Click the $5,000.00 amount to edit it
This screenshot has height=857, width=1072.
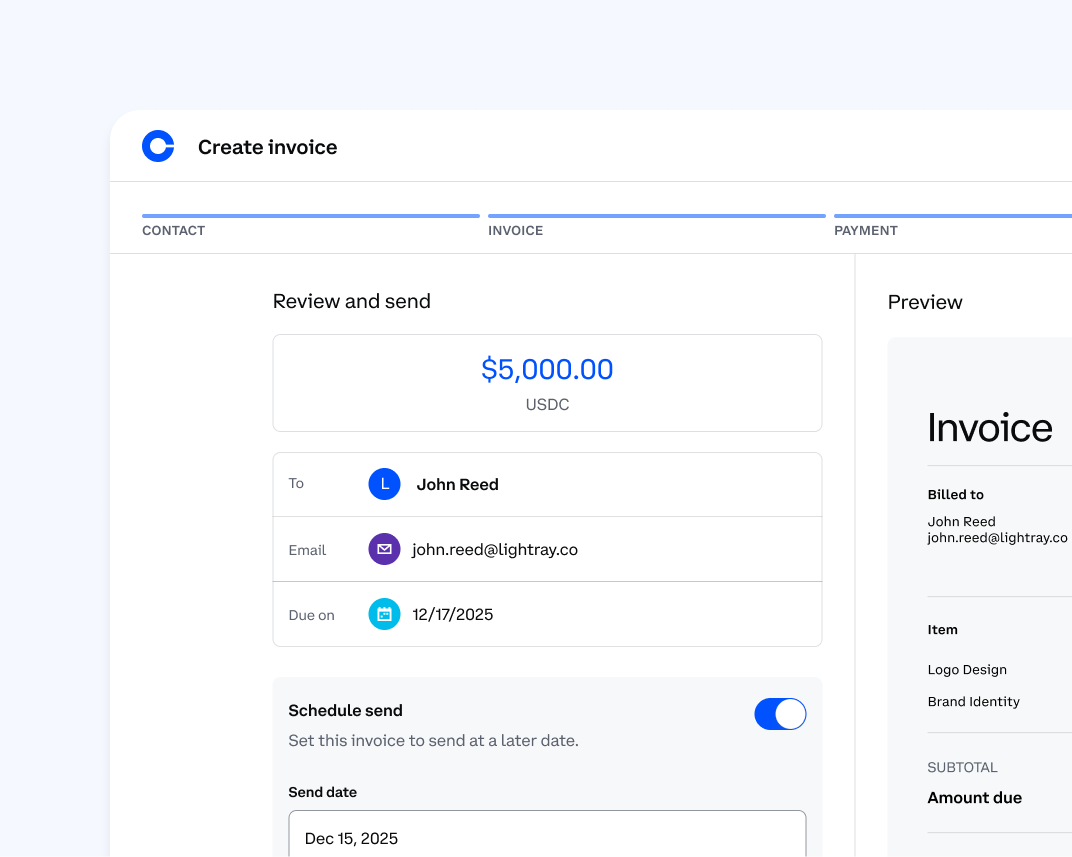[547, 369]
